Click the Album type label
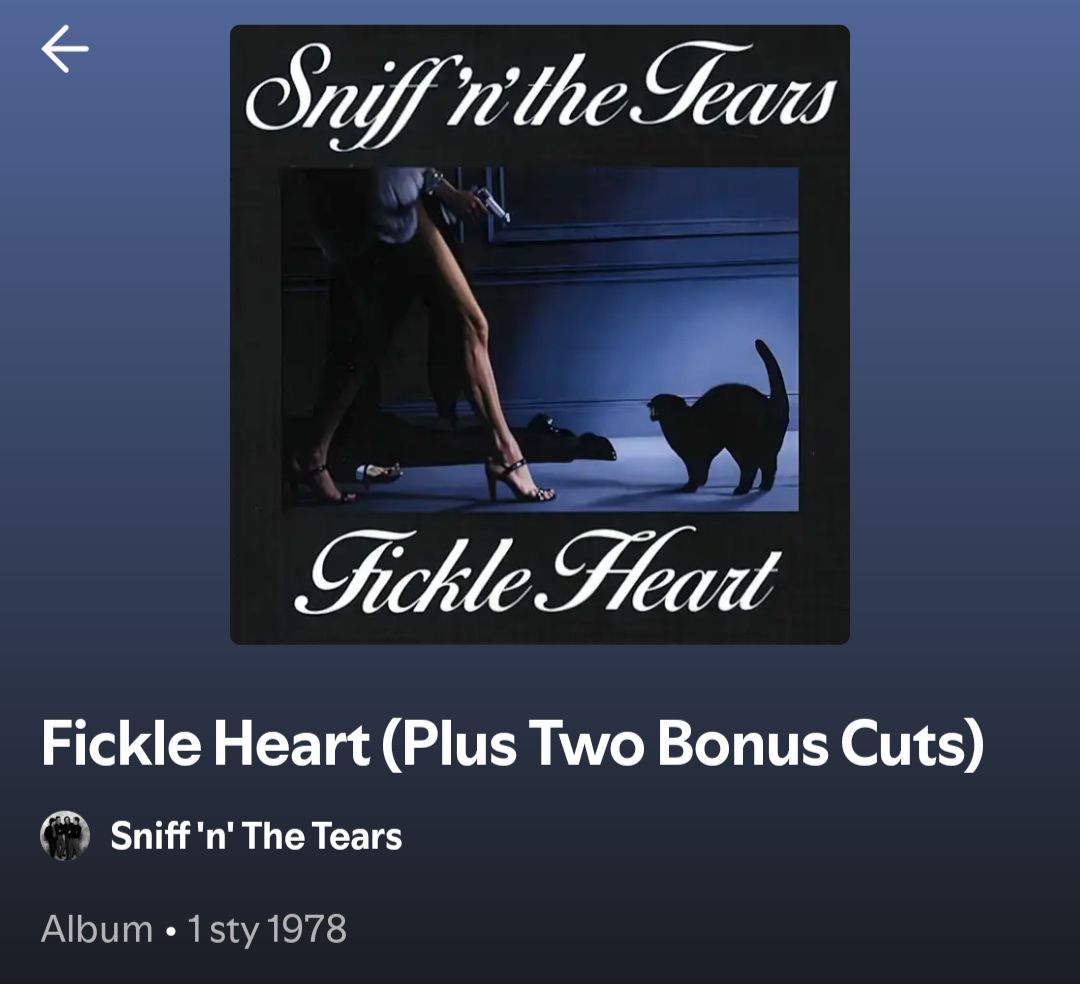This screenshot has height=984, width=1080. (x=96, y=929)
